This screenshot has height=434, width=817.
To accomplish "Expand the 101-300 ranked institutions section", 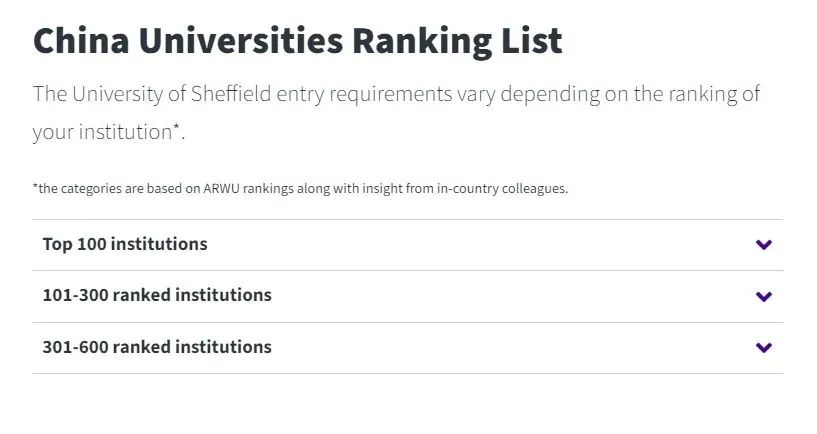I will (x=407, y=296).
